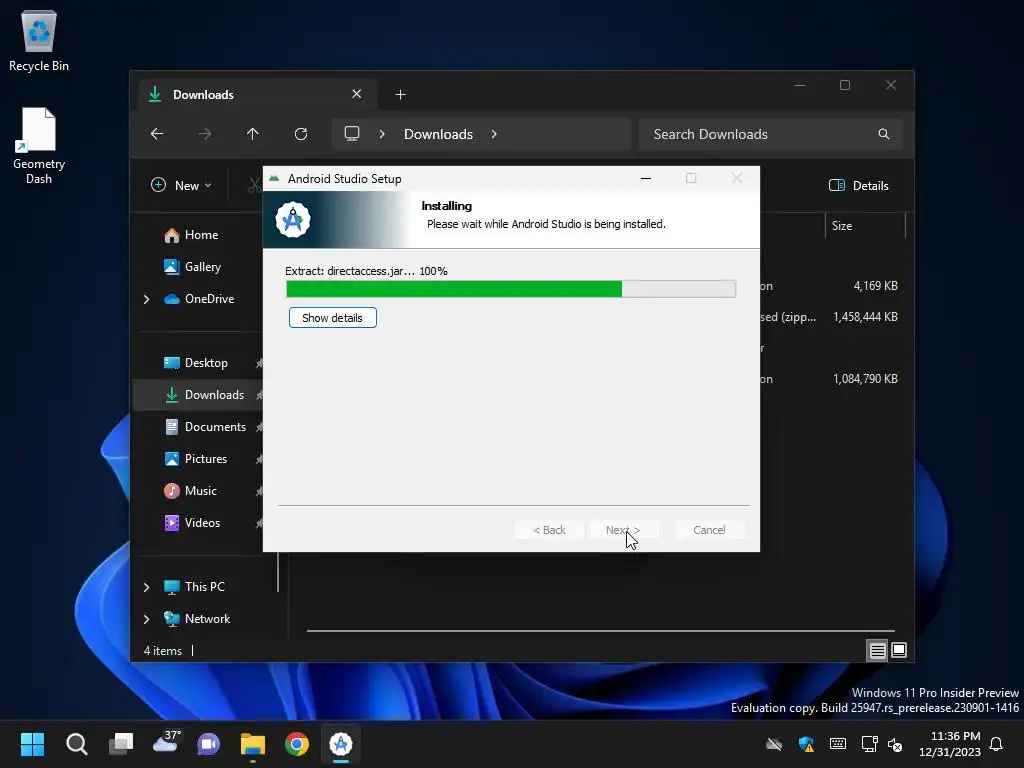The width and height of the screenshot is (1024, 768).
Task: Click the grayed Next button in Setup
Action: (x=623, y=530)
